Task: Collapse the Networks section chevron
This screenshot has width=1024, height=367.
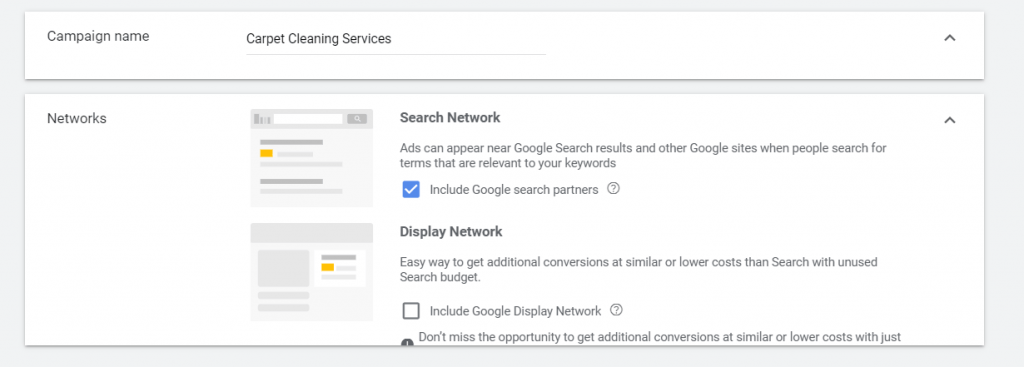Action: [950, 120]
